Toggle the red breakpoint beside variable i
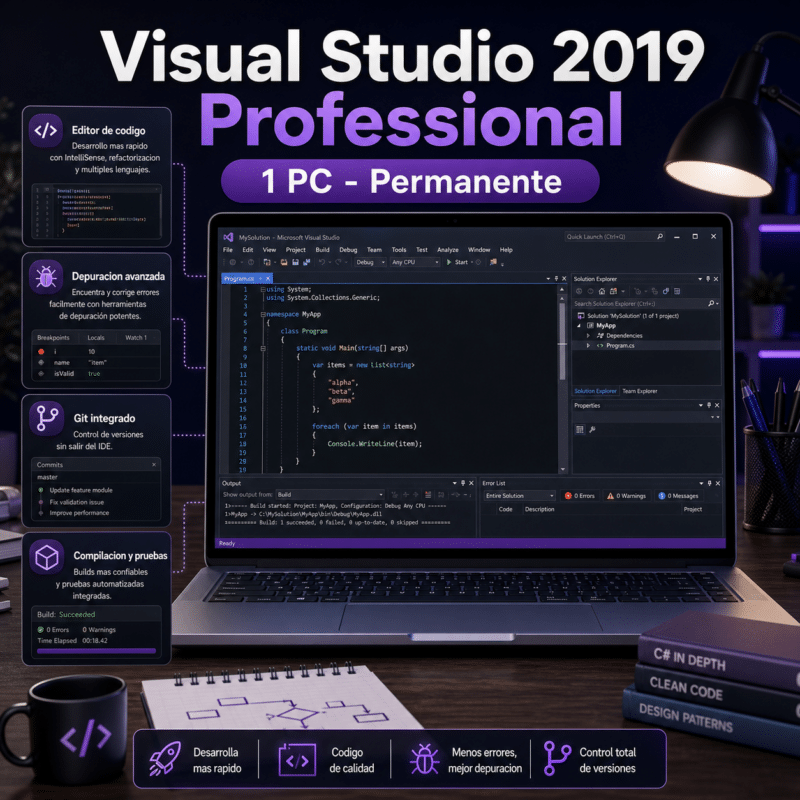The width and height of the screenshot is (800, 800). (x=41, y=352)
